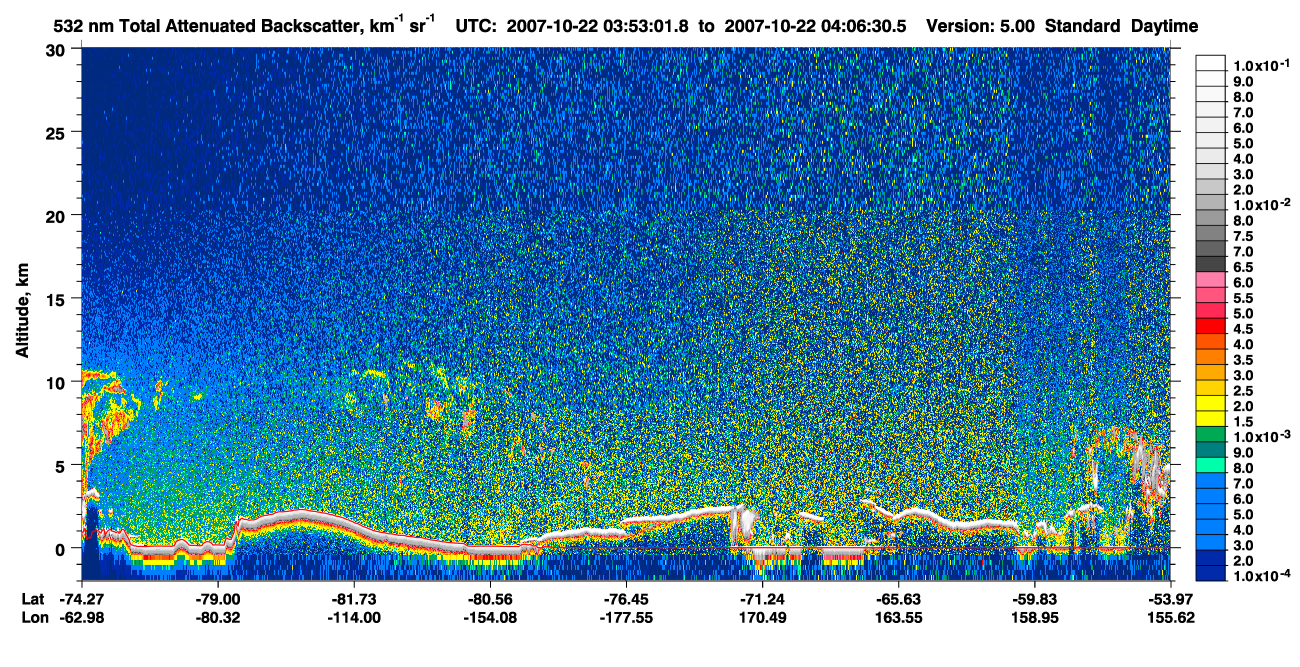Pick the orange swatch beside 3.5
Screen dimensions: 1300x667
1210,356
